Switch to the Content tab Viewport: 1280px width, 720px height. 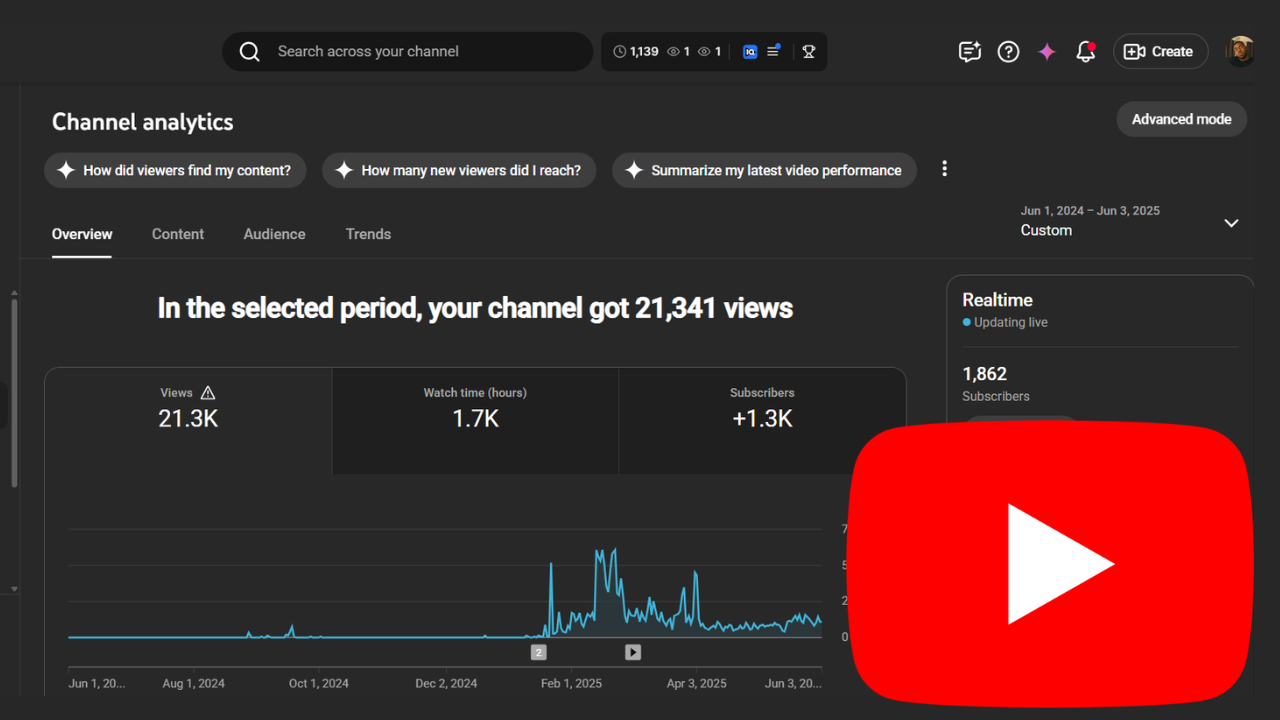[x=178, y=234]
